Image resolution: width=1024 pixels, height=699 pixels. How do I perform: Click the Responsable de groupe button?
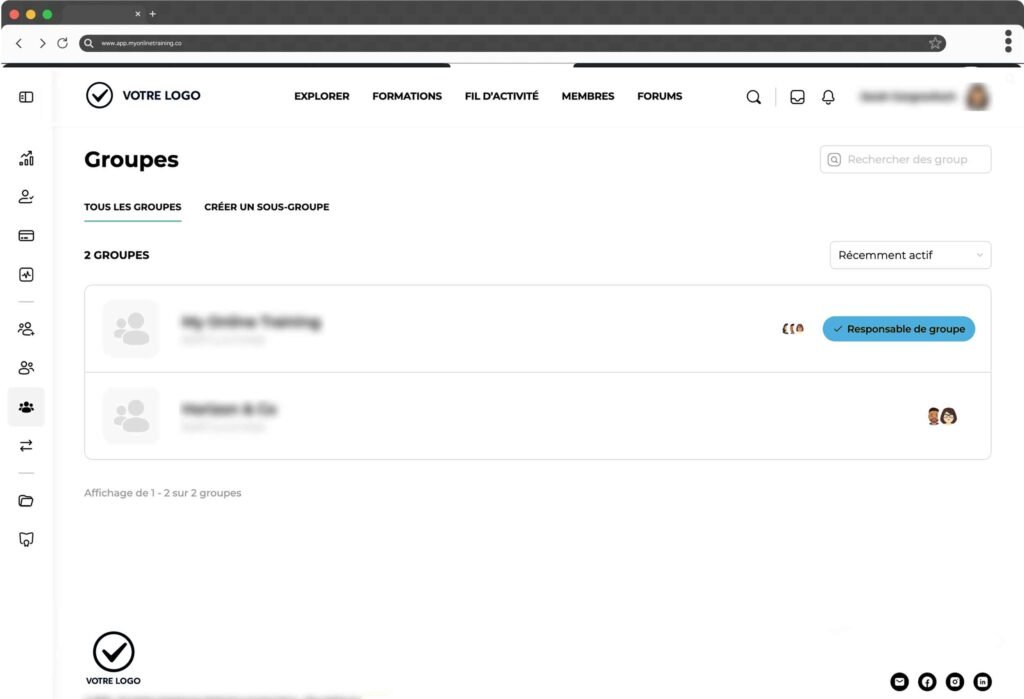pos(898,329)
